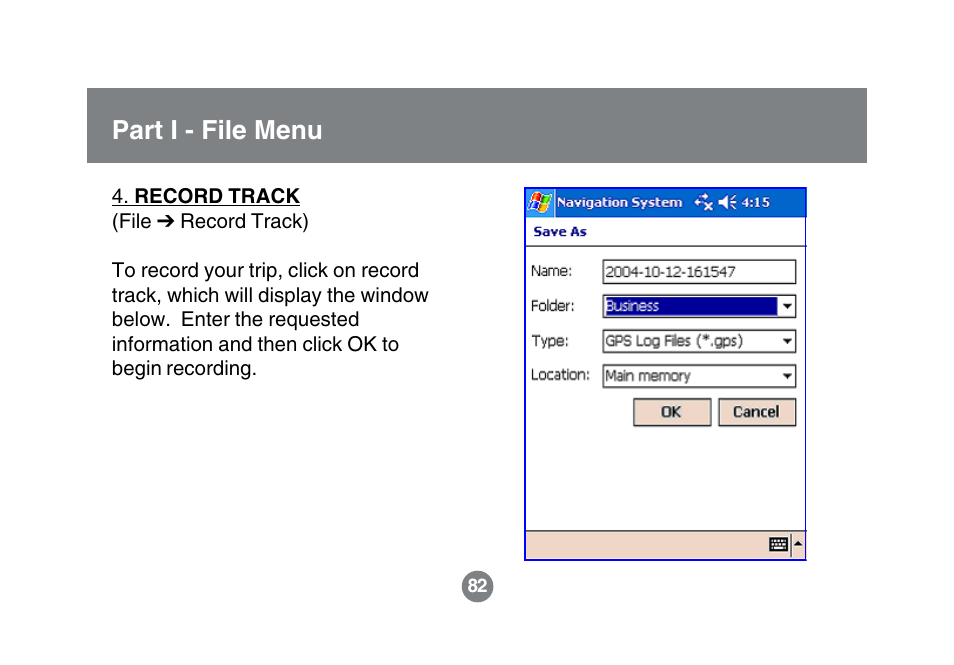Open the on-screen keyboard icon
Screen dimensions: 954x665
tap(778, 544)
